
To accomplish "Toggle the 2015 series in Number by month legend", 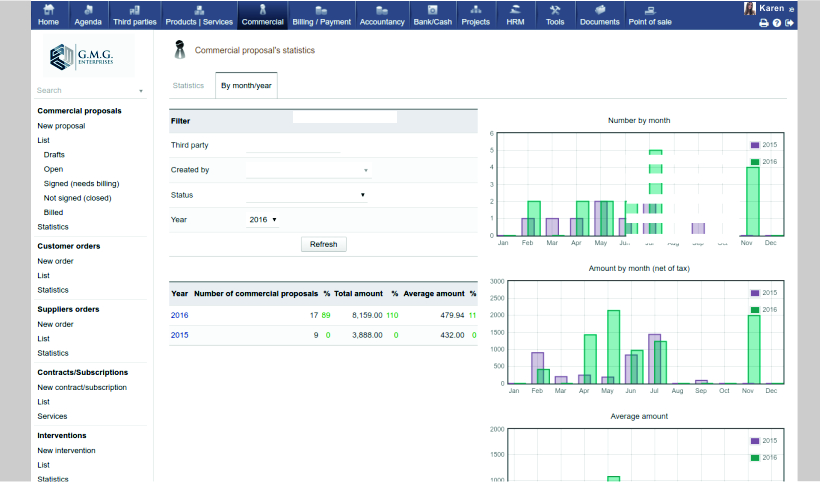I will (x=763, y=145).
